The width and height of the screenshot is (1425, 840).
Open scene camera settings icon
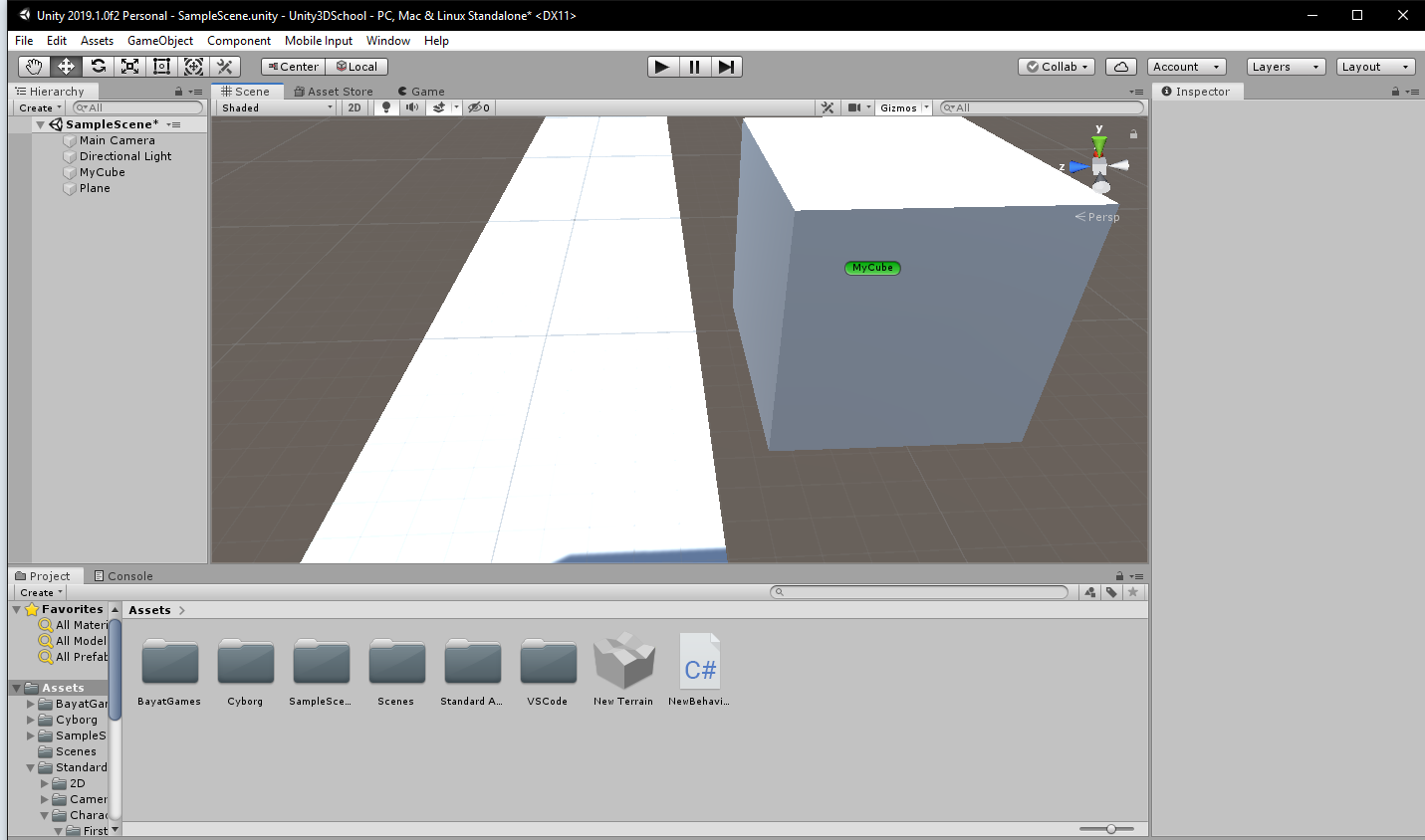(854, 107)
